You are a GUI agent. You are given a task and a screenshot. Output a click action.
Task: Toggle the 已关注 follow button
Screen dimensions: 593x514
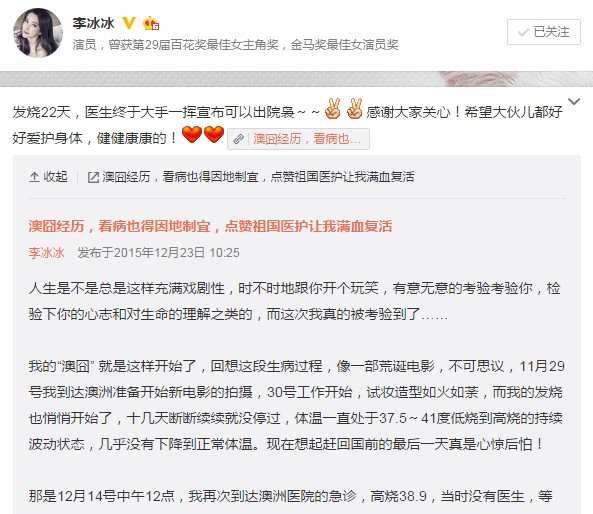[543, 32]
